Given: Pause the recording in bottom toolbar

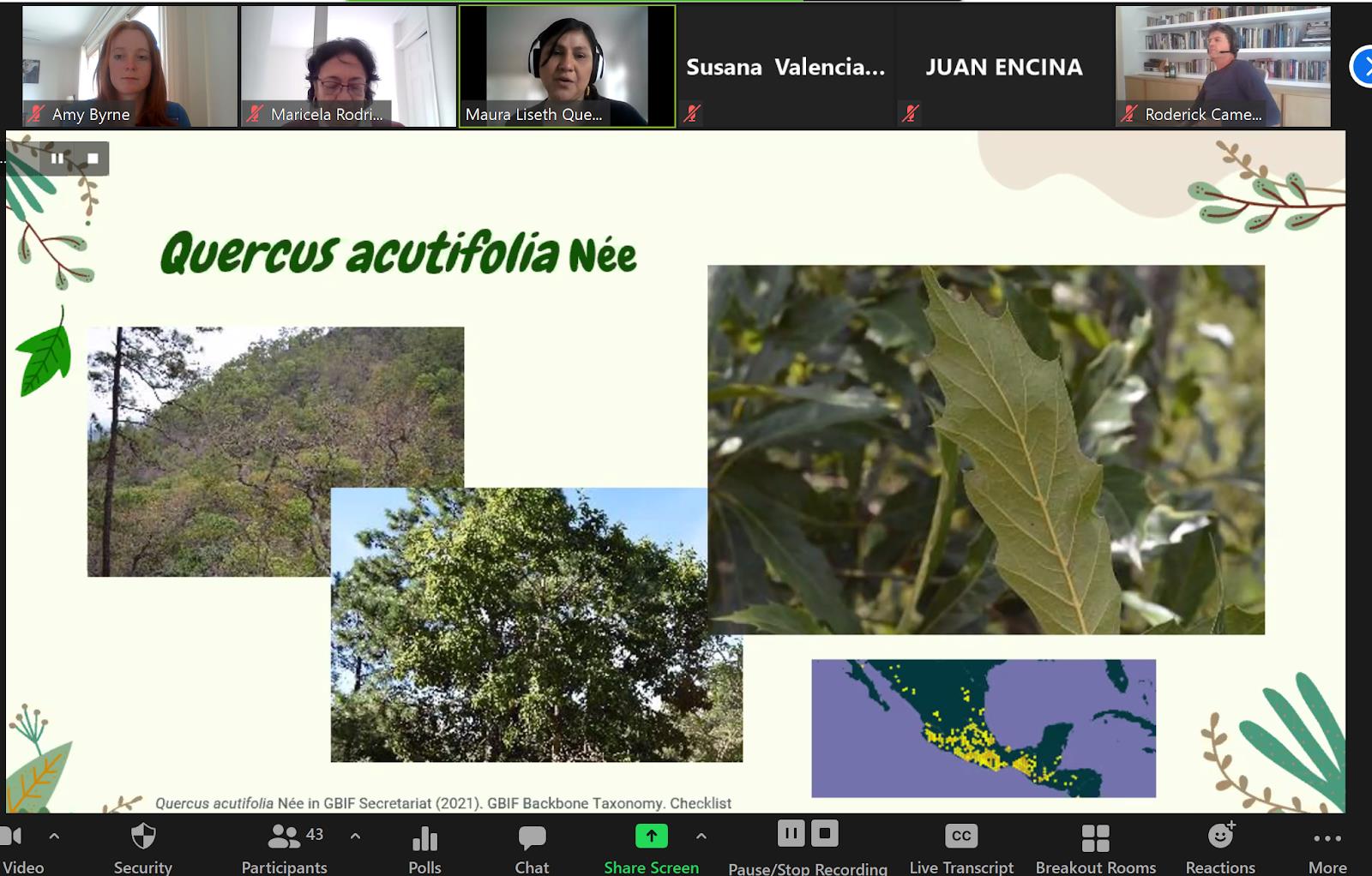Looking at the screenshot, I should coord(791,833).
